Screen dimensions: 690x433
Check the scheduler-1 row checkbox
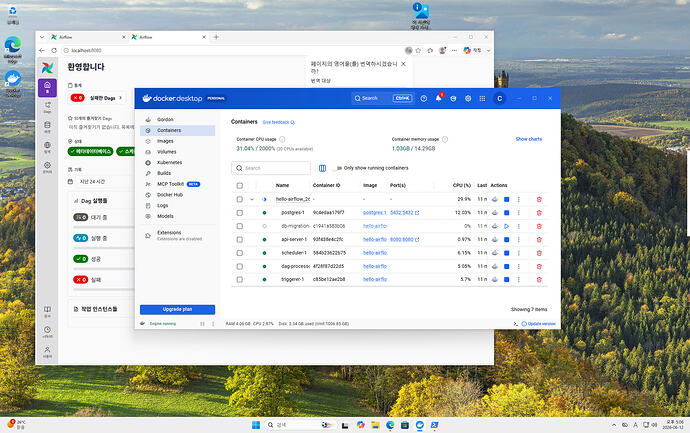pos(239,253)
